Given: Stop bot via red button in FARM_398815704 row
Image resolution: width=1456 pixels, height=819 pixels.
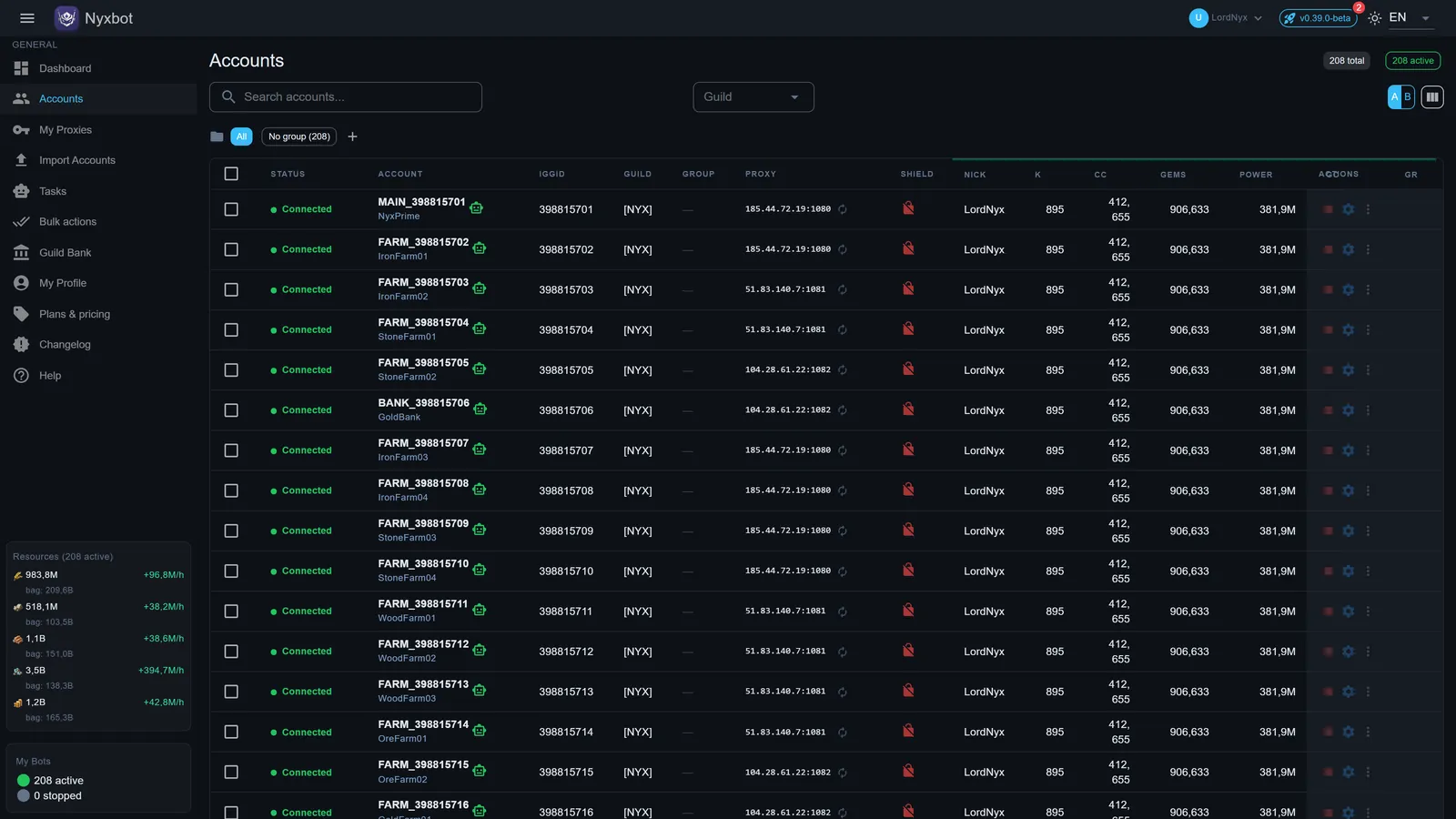Looking at the screenshot, I should [1328, 329].
